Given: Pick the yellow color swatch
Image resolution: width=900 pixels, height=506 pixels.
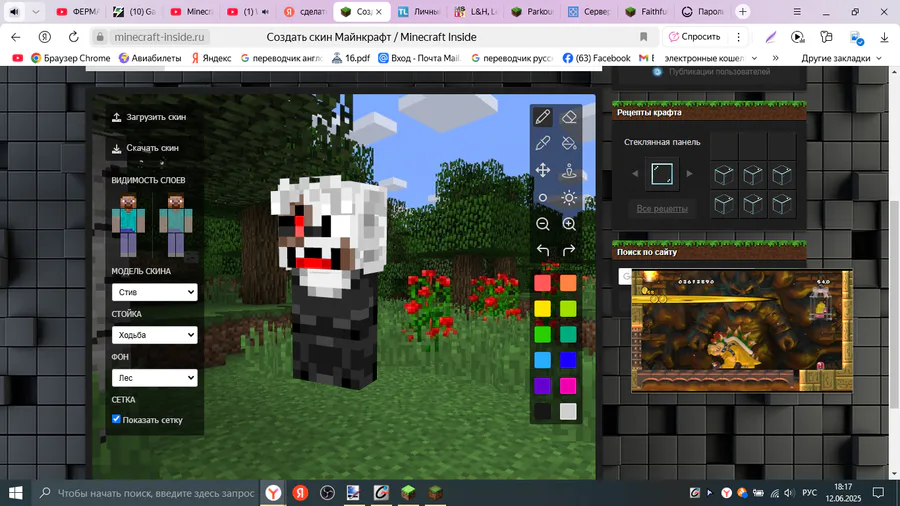Looking at the screenshot, I should (x=542, y=309).
